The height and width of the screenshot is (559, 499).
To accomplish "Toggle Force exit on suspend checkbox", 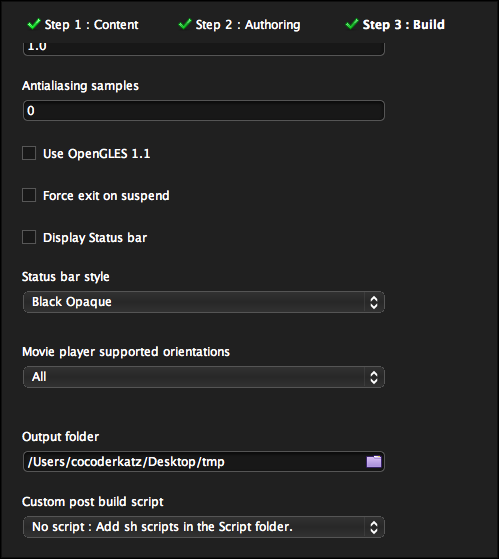I will tap(29, 195).
